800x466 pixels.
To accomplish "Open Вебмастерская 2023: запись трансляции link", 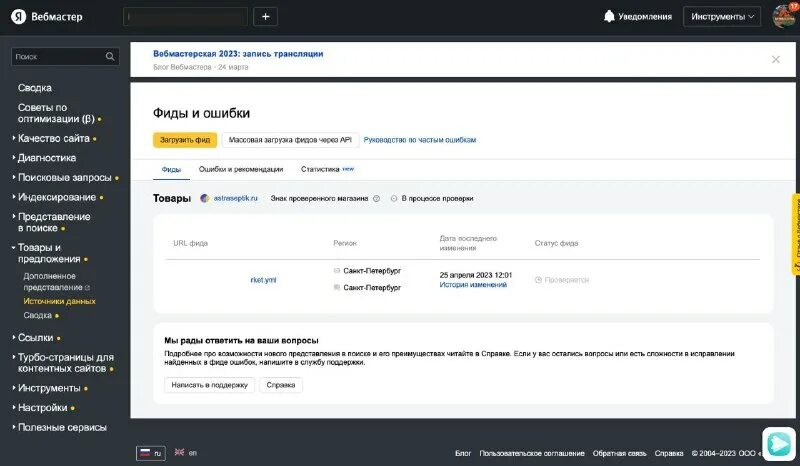I will pyautogui.click(x=238, y=54).
